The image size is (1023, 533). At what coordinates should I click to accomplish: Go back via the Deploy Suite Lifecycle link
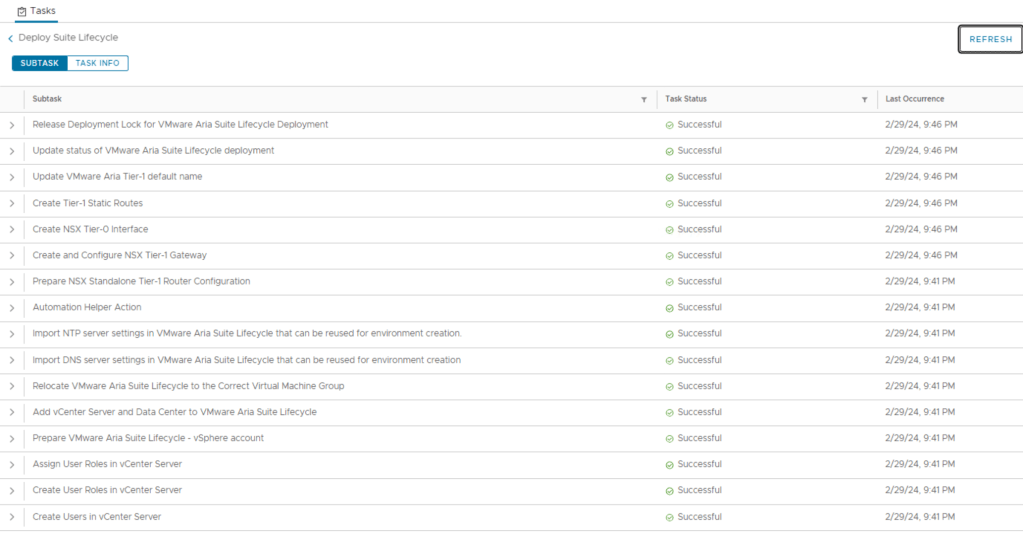pos(68,38)
